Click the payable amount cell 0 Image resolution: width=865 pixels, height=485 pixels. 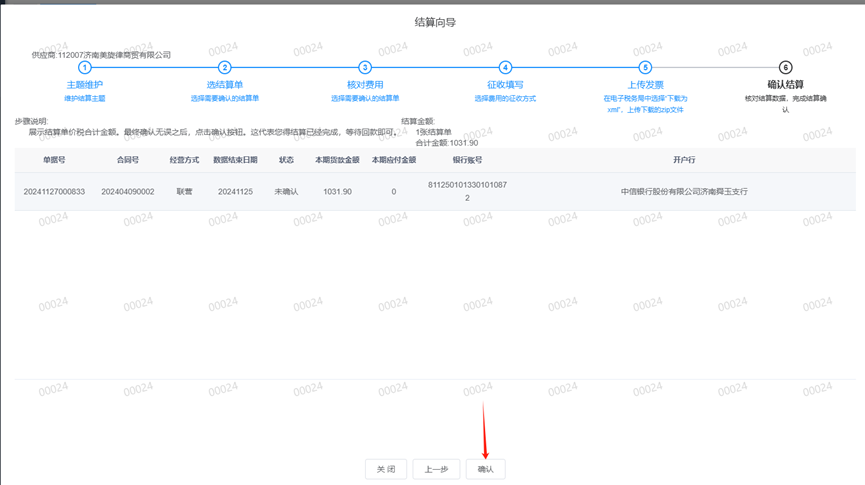pos(394,191)
